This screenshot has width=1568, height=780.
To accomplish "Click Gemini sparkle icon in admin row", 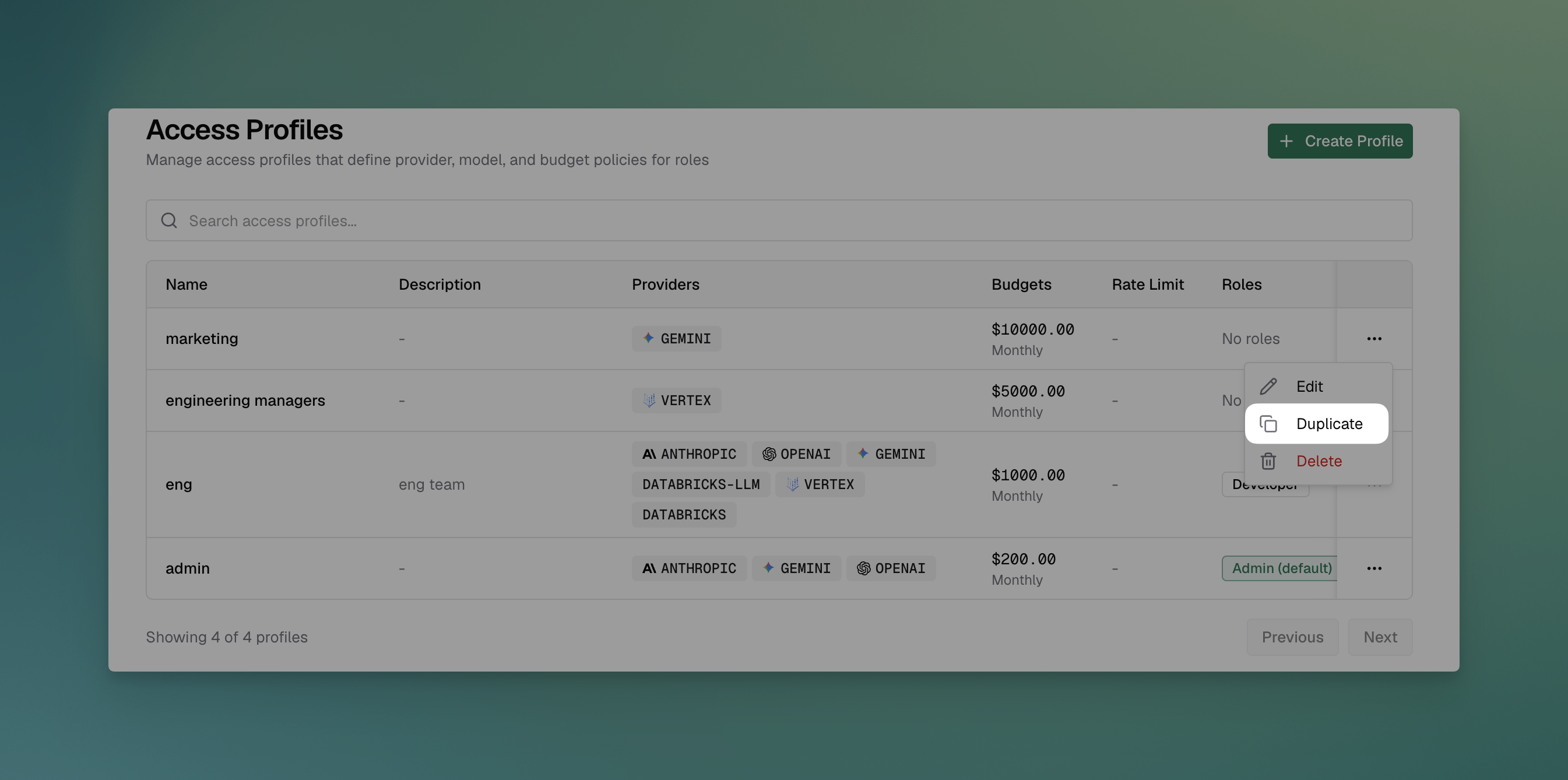I will pos(768,567).
